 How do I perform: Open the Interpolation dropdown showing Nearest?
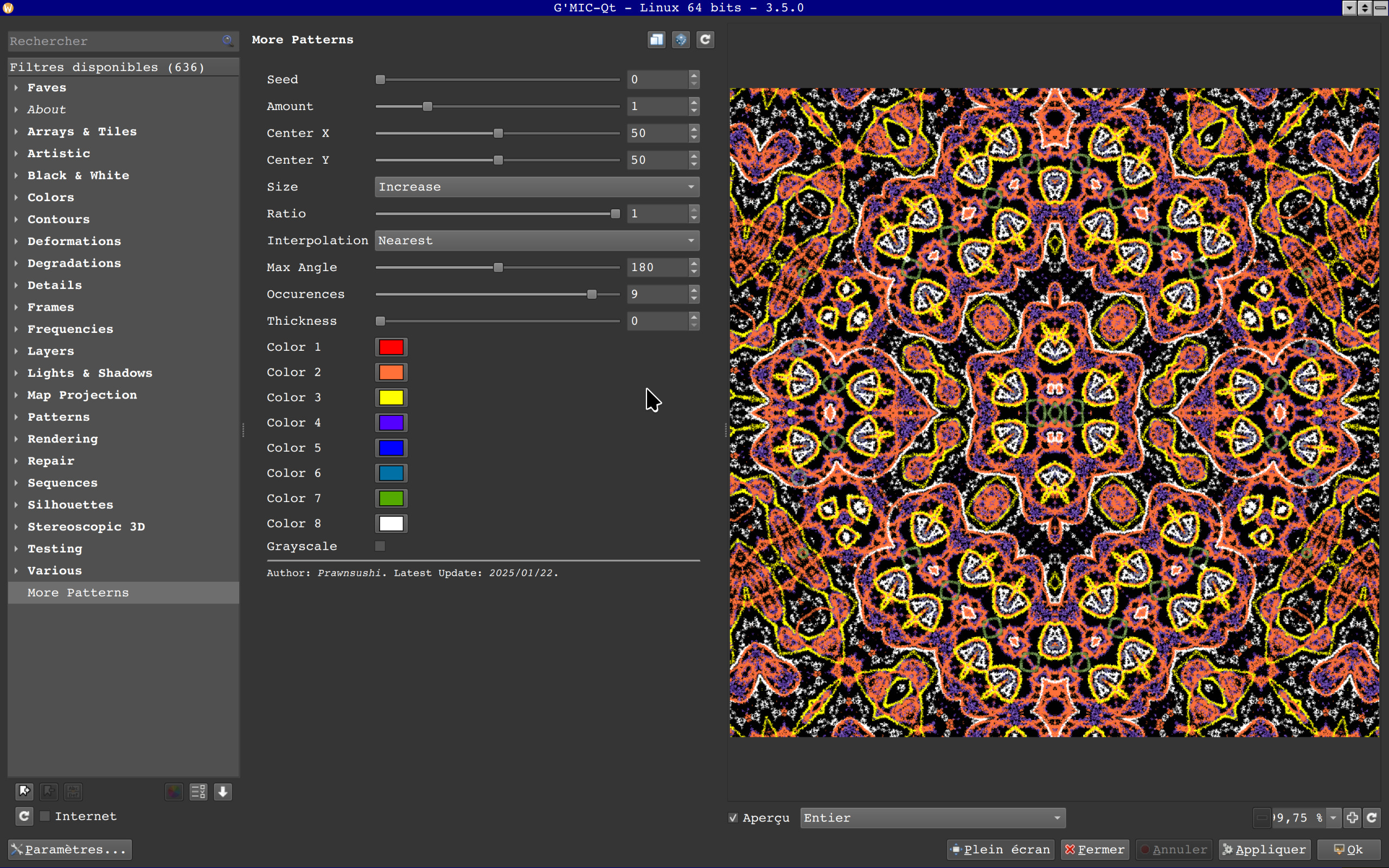pyautogui.click(x=536, y=241)
